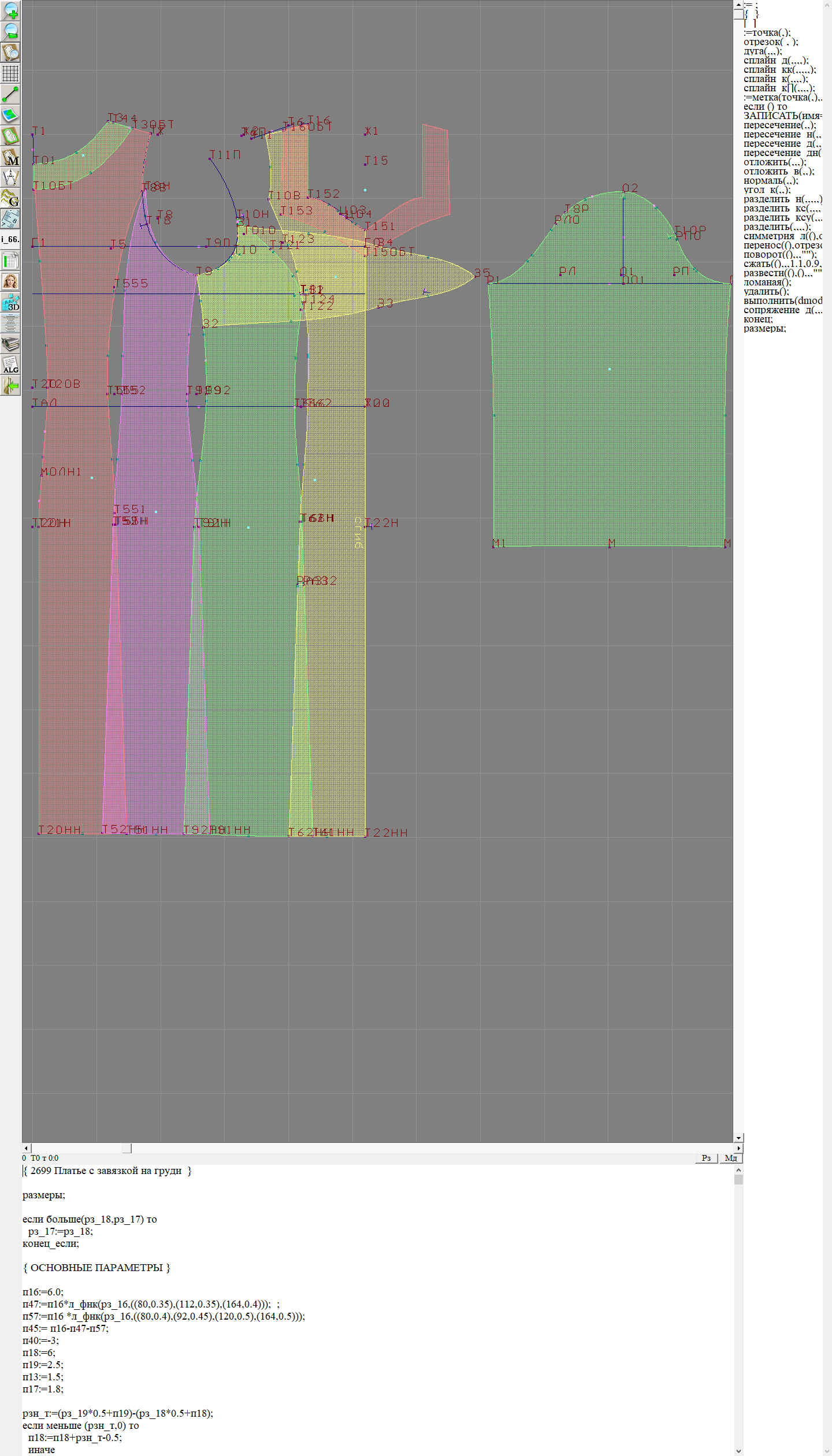
Task: Select 'нормаль(,,);' in the command list
Action: coord(770,180)
